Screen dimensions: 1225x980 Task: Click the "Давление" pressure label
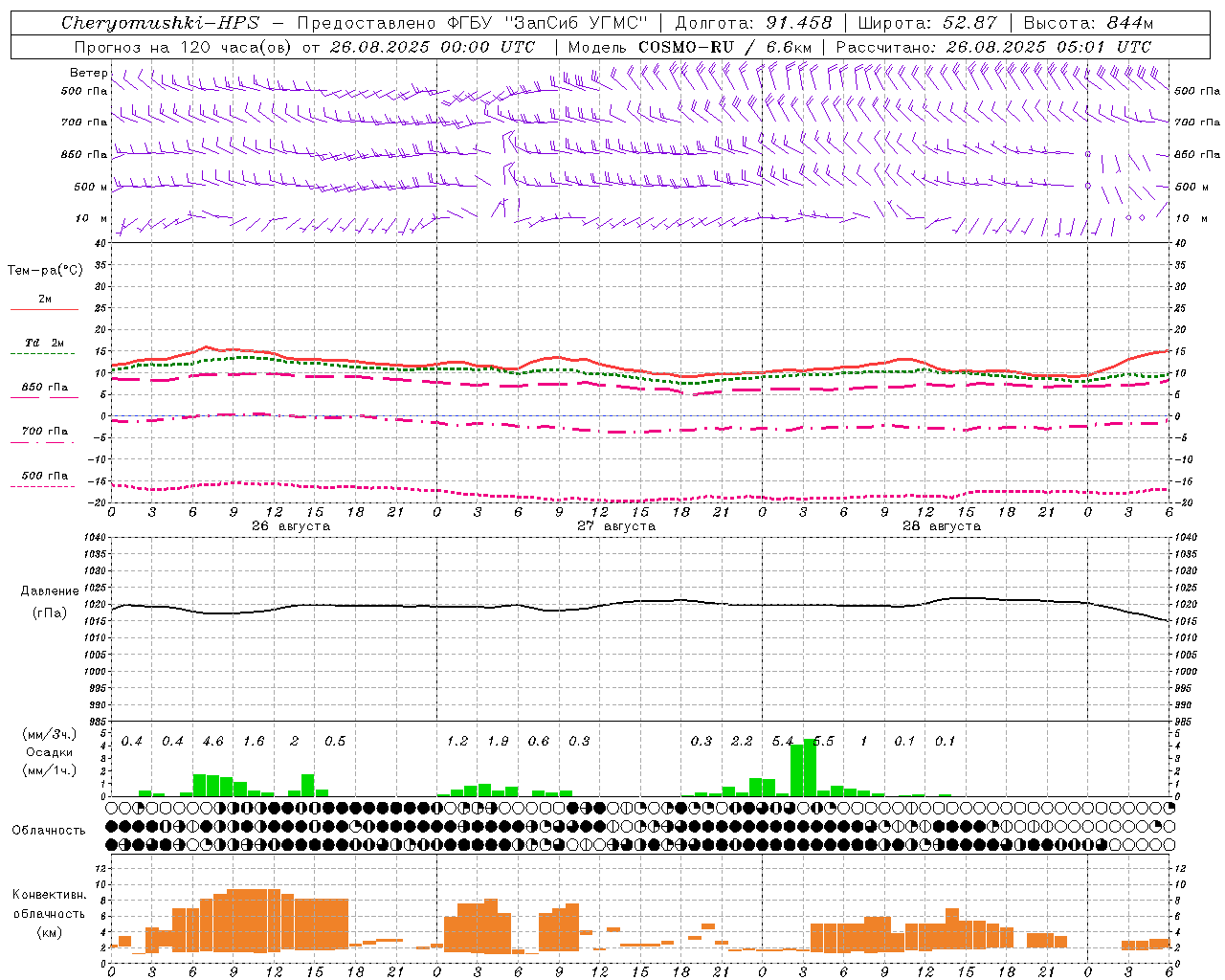[50, 591]
